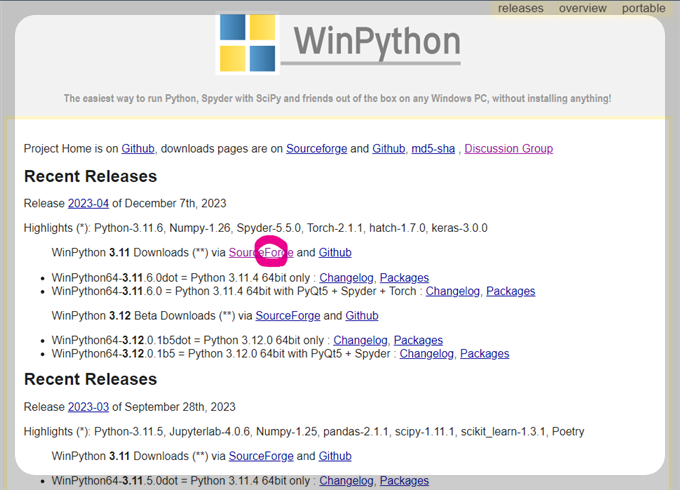Click the WinPython logo image
The width and height of the screenshot is (680, 490).
coord(247,42)
